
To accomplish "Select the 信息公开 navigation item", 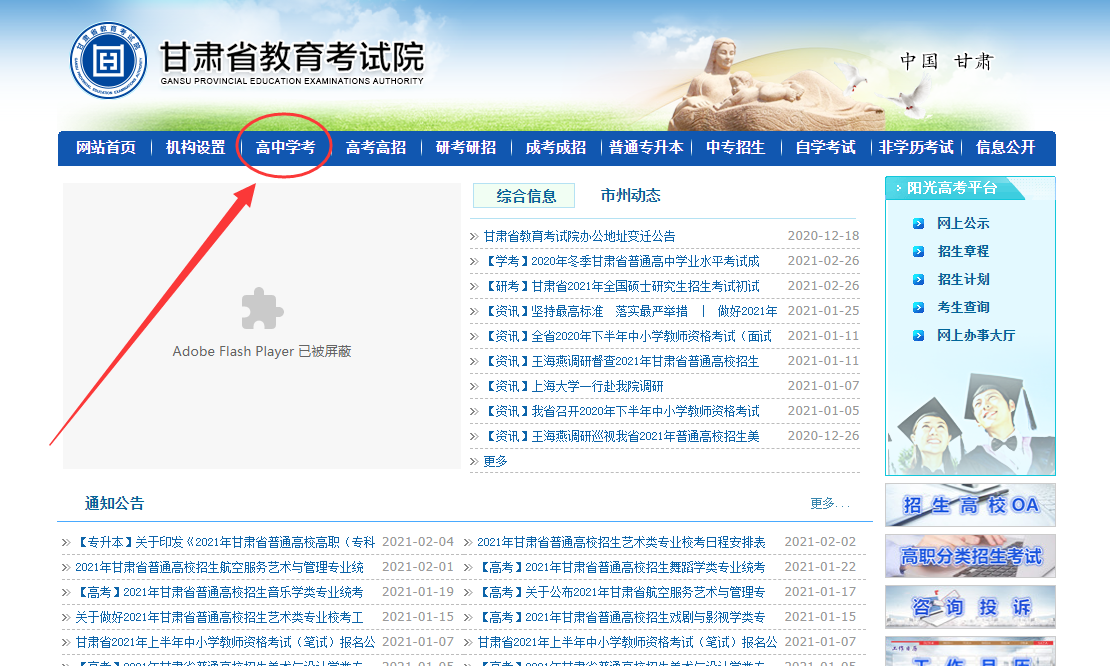I will tap(1005, 148).
